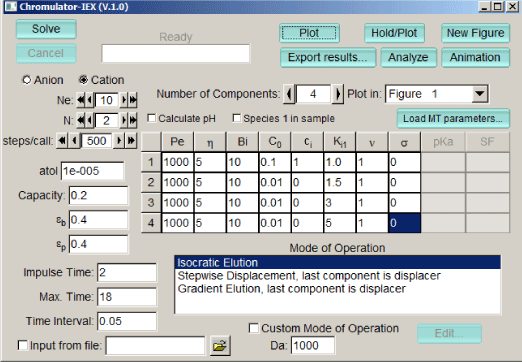
Task: Click the εb input field
Action: [x=98, y=220]
